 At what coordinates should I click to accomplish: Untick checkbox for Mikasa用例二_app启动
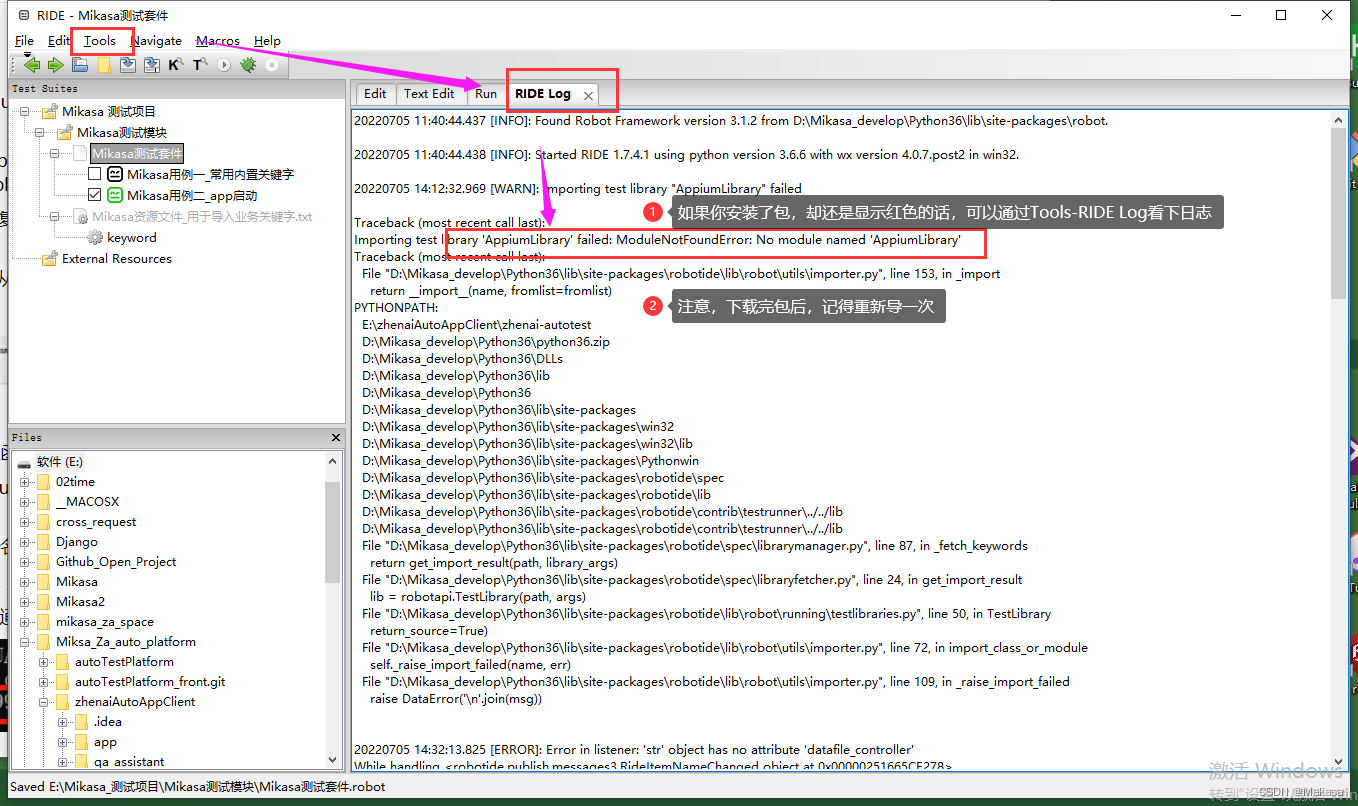pyautogui.click(x=95, y=195)
